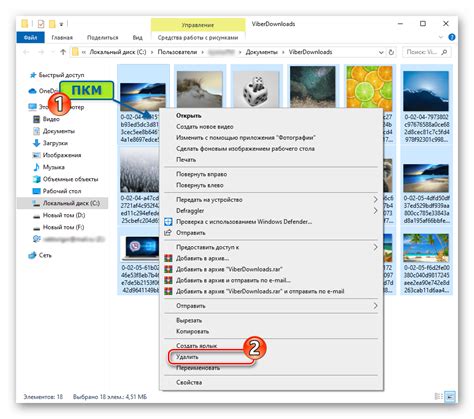Image resolution: width=474 pixels, height=419 pixels.
Task: Switch to large thumbnails view icon
Action: coord(450,397)
